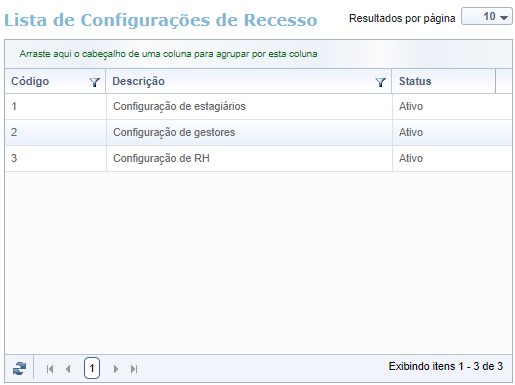
Task: Sort by the Status column header
Action: pyautogui.click(x=415, y=81)
